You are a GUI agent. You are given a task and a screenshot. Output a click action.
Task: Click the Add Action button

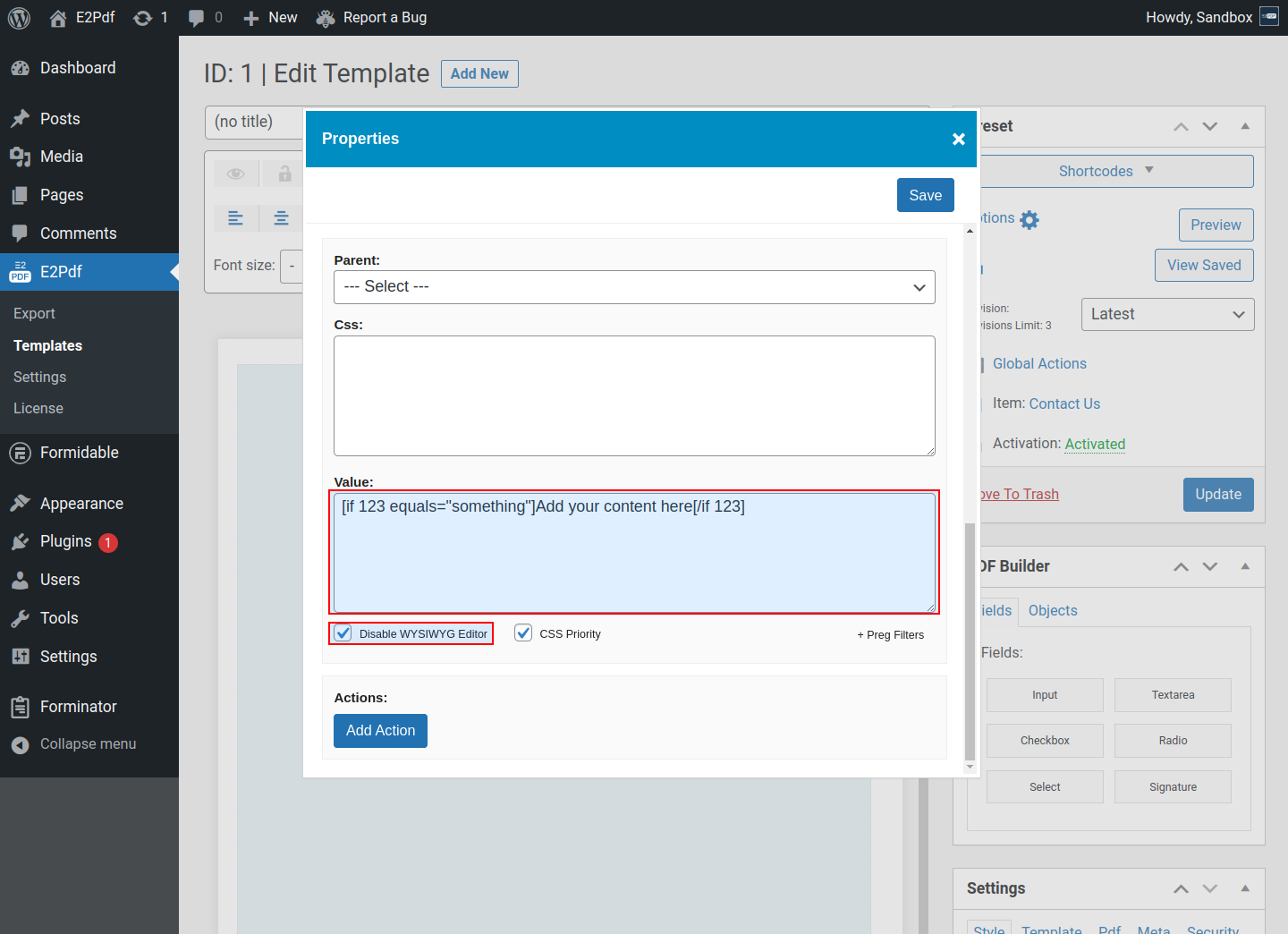click(x=380, y=731)
